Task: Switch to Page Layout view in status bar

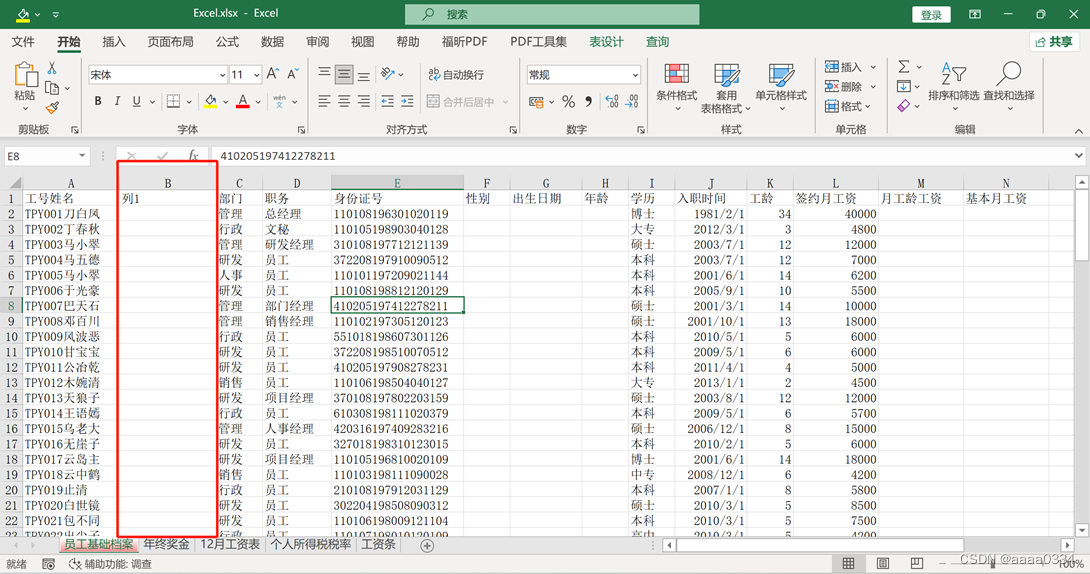Action: [x=883, y=564]
